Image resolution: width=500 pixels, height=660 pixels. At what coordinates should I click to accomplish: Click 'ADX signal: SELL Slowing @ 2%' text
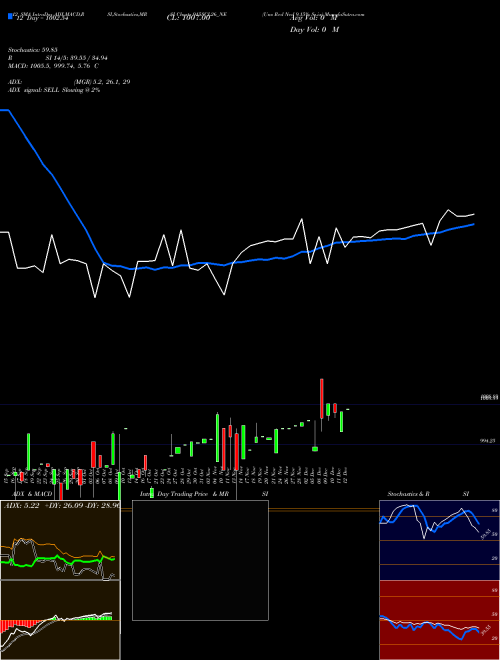click(x=54, y=90)
